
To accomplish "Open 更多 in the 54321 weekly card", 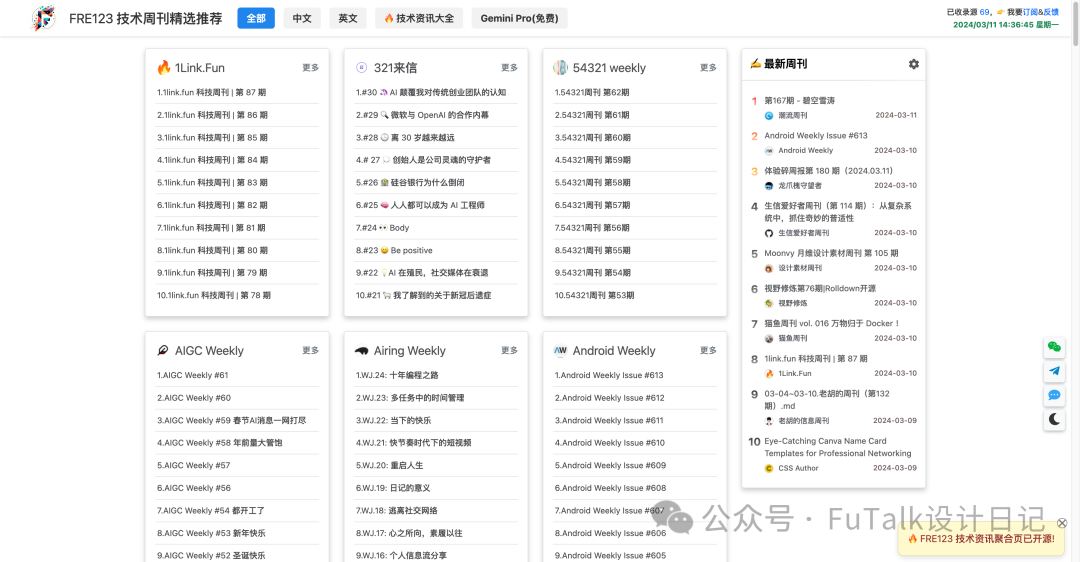I will pos(708,67).
